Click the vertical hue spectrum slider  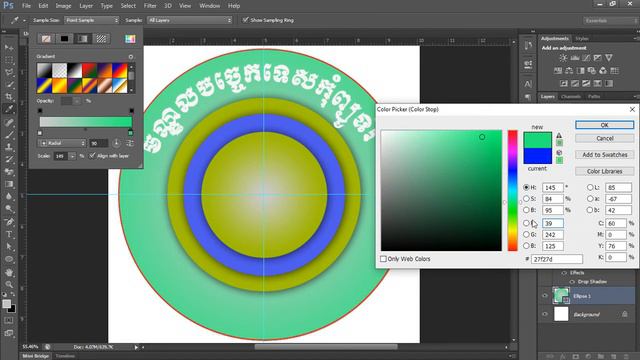tap(512, 191)
